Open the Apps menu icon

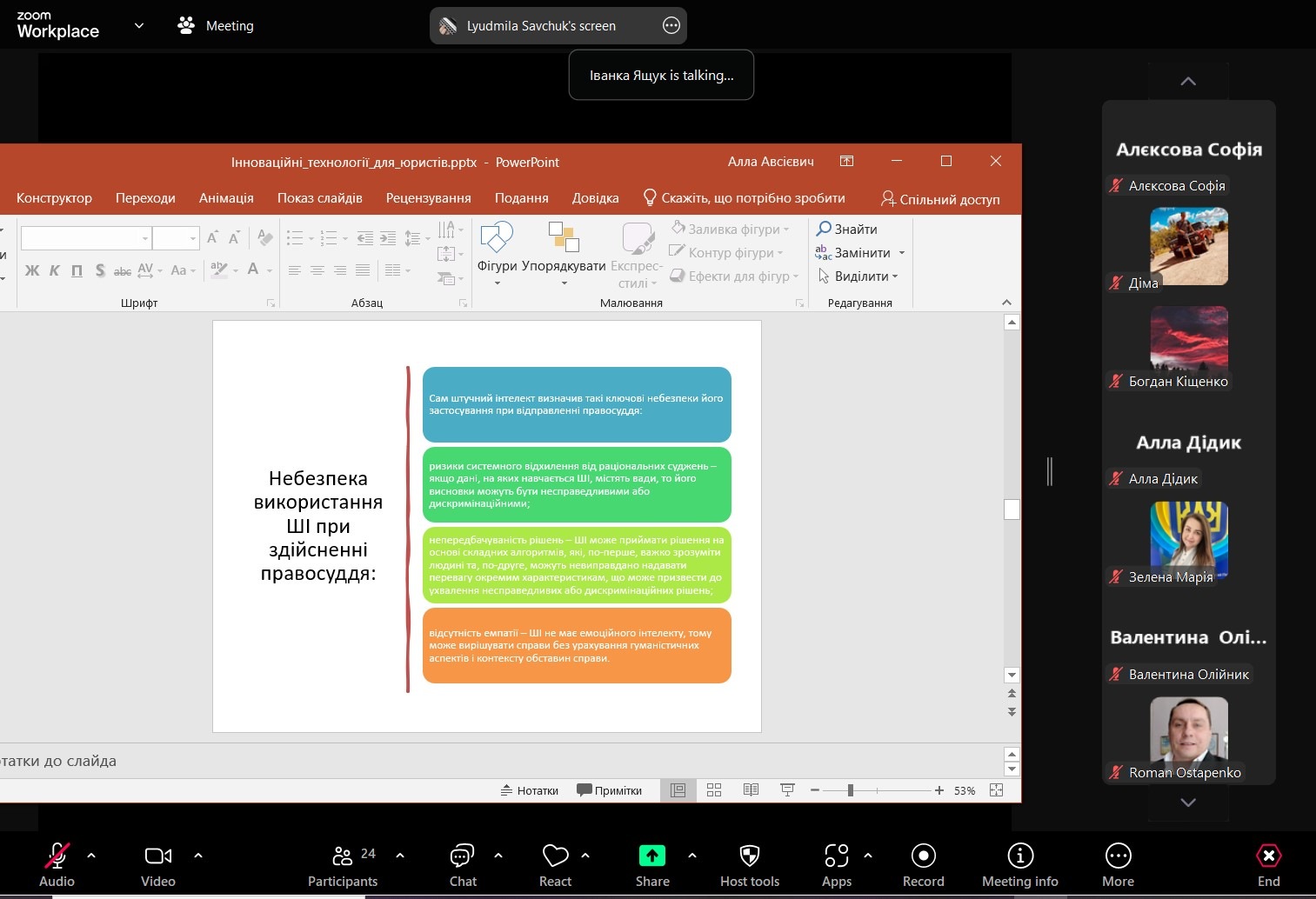(836, 856)
